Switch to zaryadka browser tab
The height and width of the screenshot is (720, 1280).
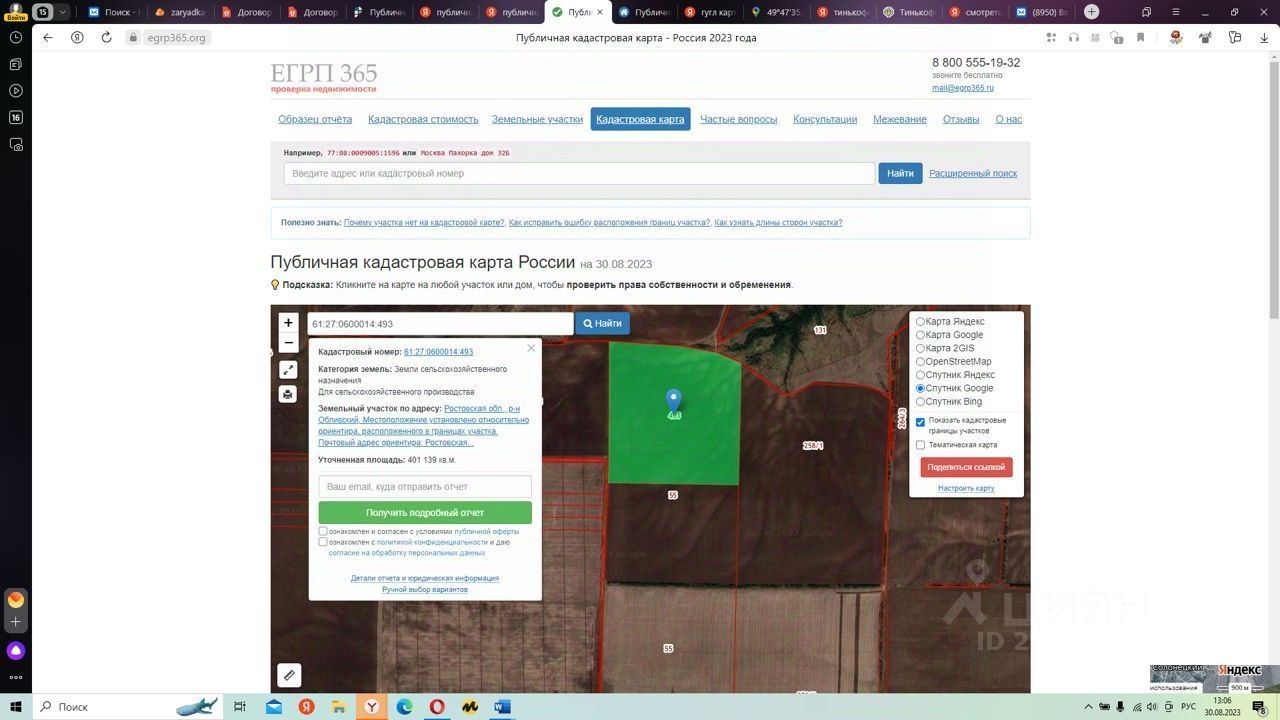(x=180, y=12)
